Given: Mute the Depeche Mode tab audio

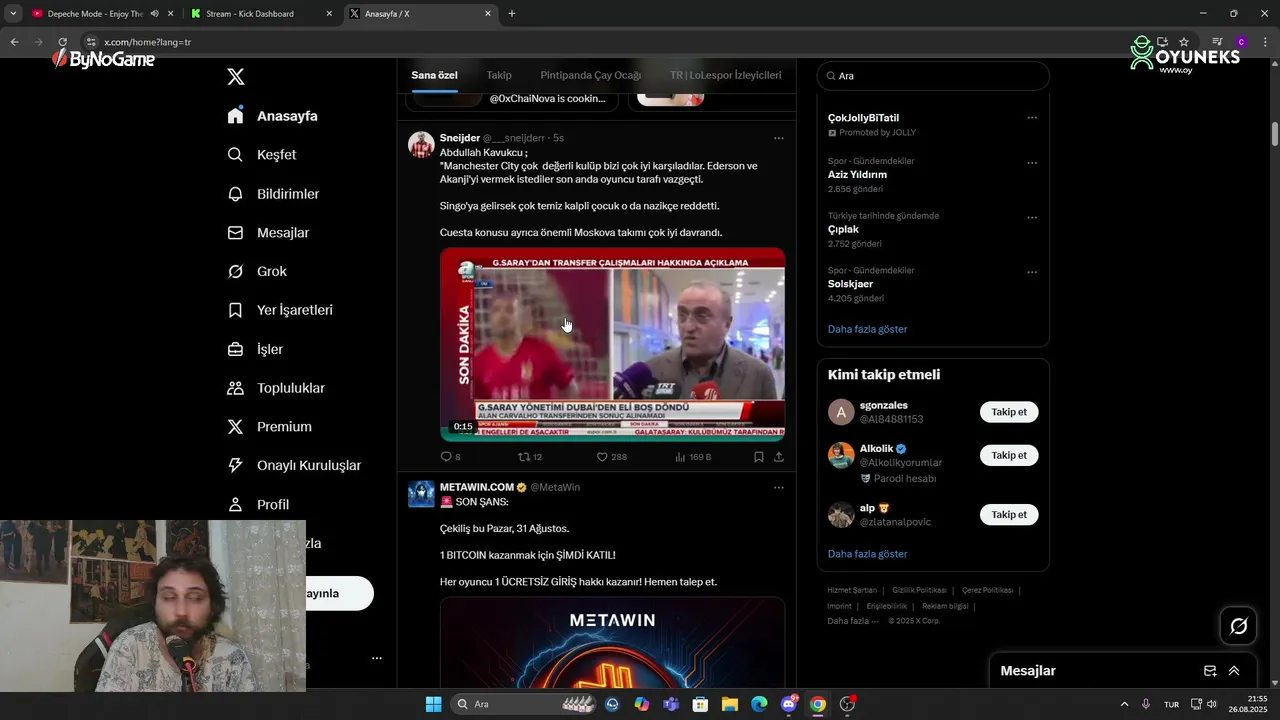Looking at the screenshot, I should point(154,14).
